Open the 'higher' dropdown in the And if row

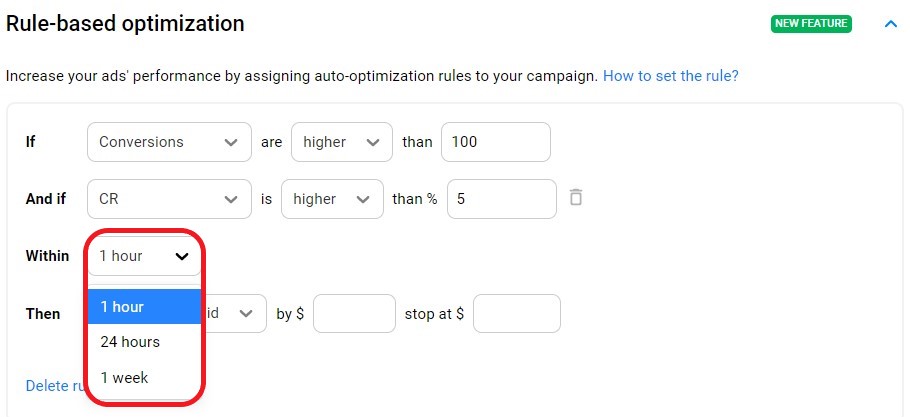click(332, 199)
